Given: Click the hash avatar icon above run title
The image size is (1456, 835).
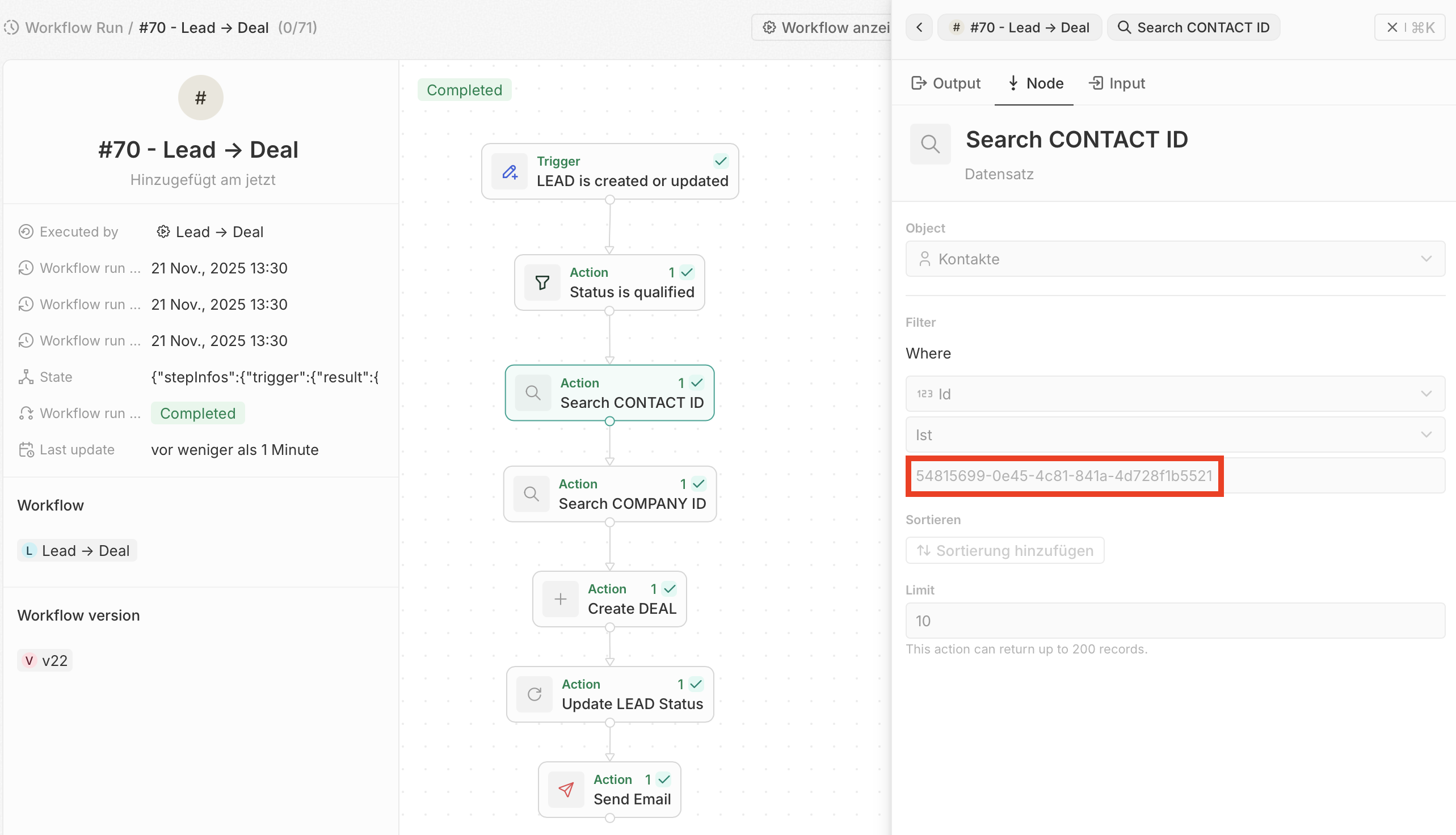Looking at the screenshot, I should [200, 98].
